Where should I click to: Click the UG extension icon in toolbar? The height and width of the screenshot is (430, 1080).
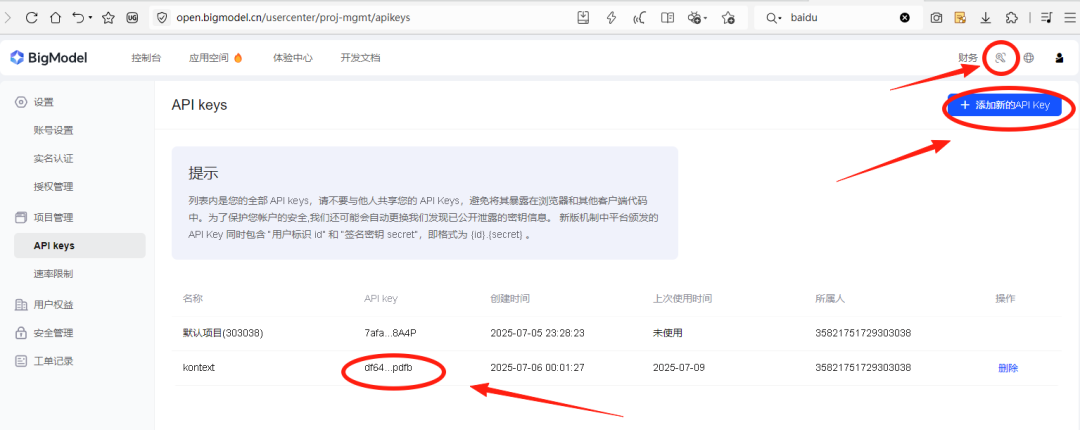point(132,18)
